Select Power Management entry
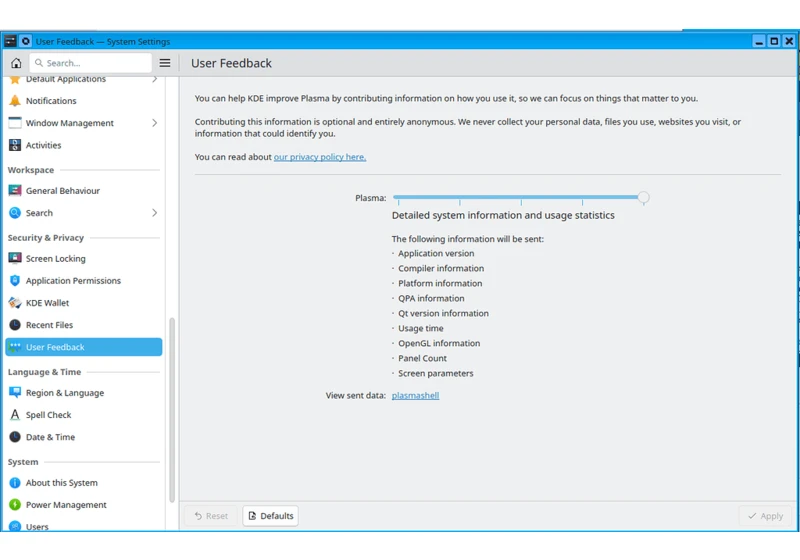This screenshot has width=800, height=560. pyautogui.click(x=84, y=504)
